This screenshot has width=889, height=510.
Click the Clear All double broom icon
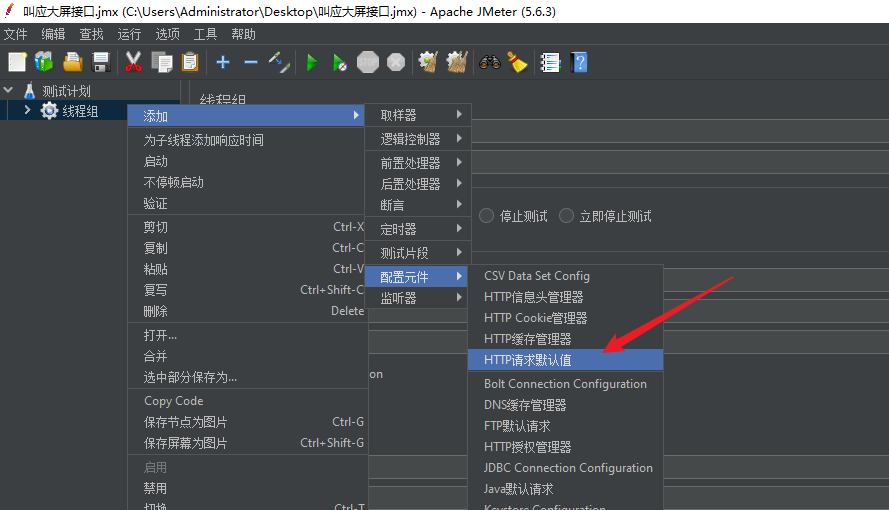[x=457, y=62]
